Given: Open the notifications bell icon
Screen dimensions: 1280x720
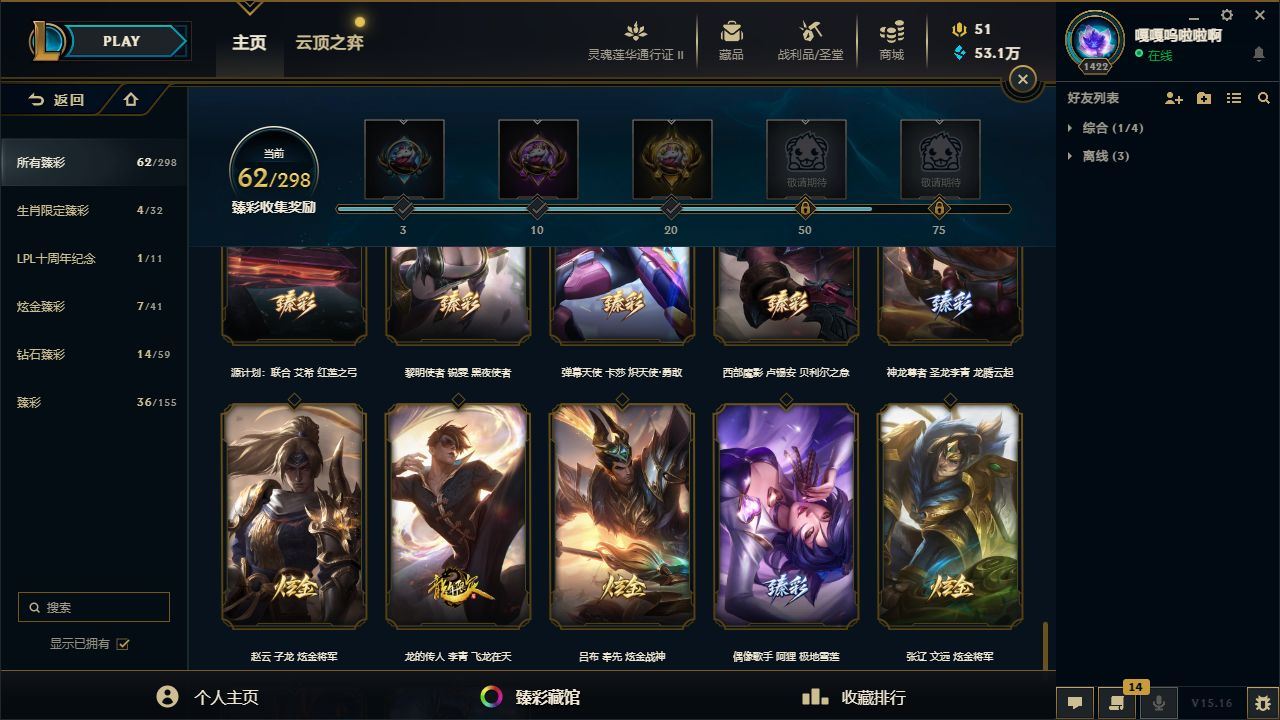Looking at the screenshot, I should pos(1259,54).
